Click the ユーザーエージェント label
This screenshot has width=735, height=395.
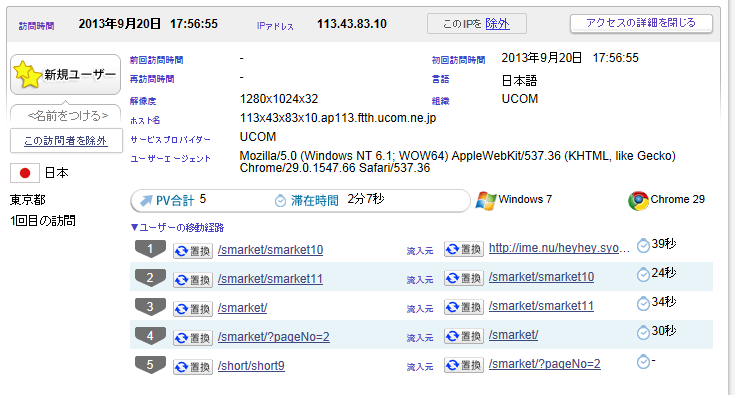[x=170, y=159]
